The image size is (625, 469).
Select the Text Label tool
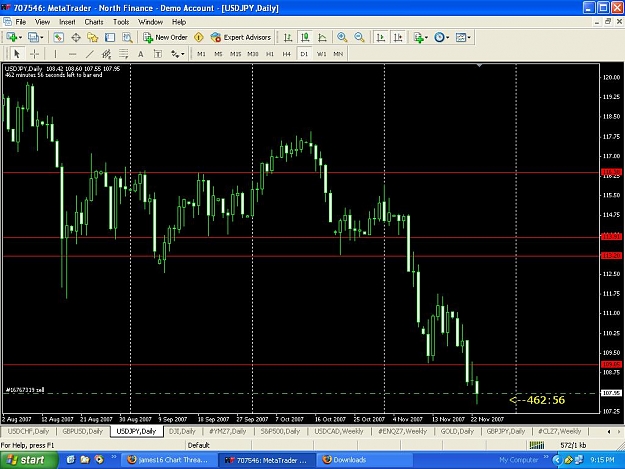point(158,54)
